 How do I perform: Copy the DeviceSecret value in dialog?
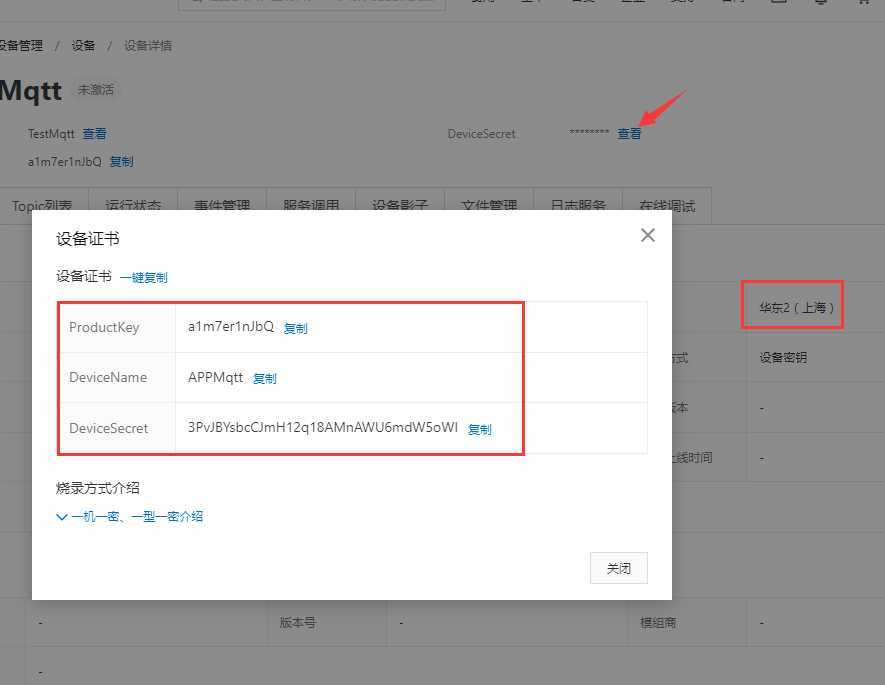[x=479, y=430]
